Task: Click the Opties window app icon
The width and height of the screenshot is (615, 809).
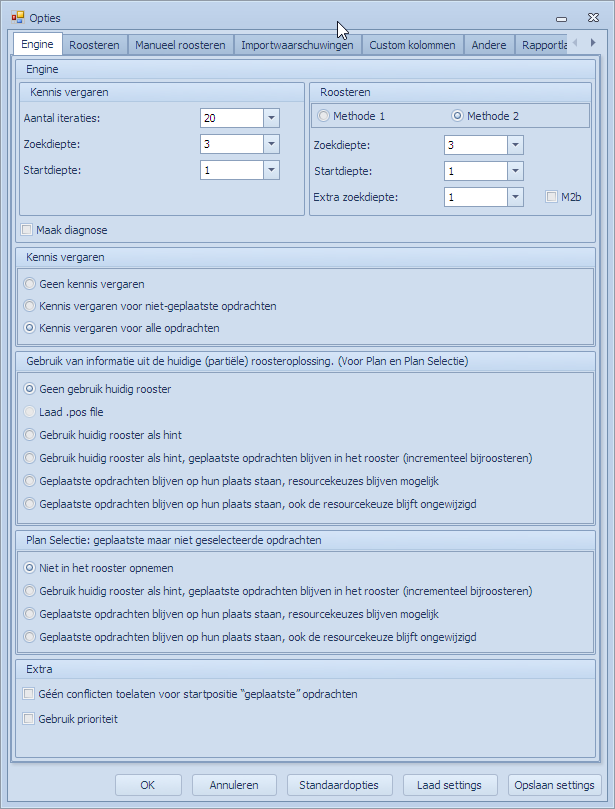Action: point(18,18)
